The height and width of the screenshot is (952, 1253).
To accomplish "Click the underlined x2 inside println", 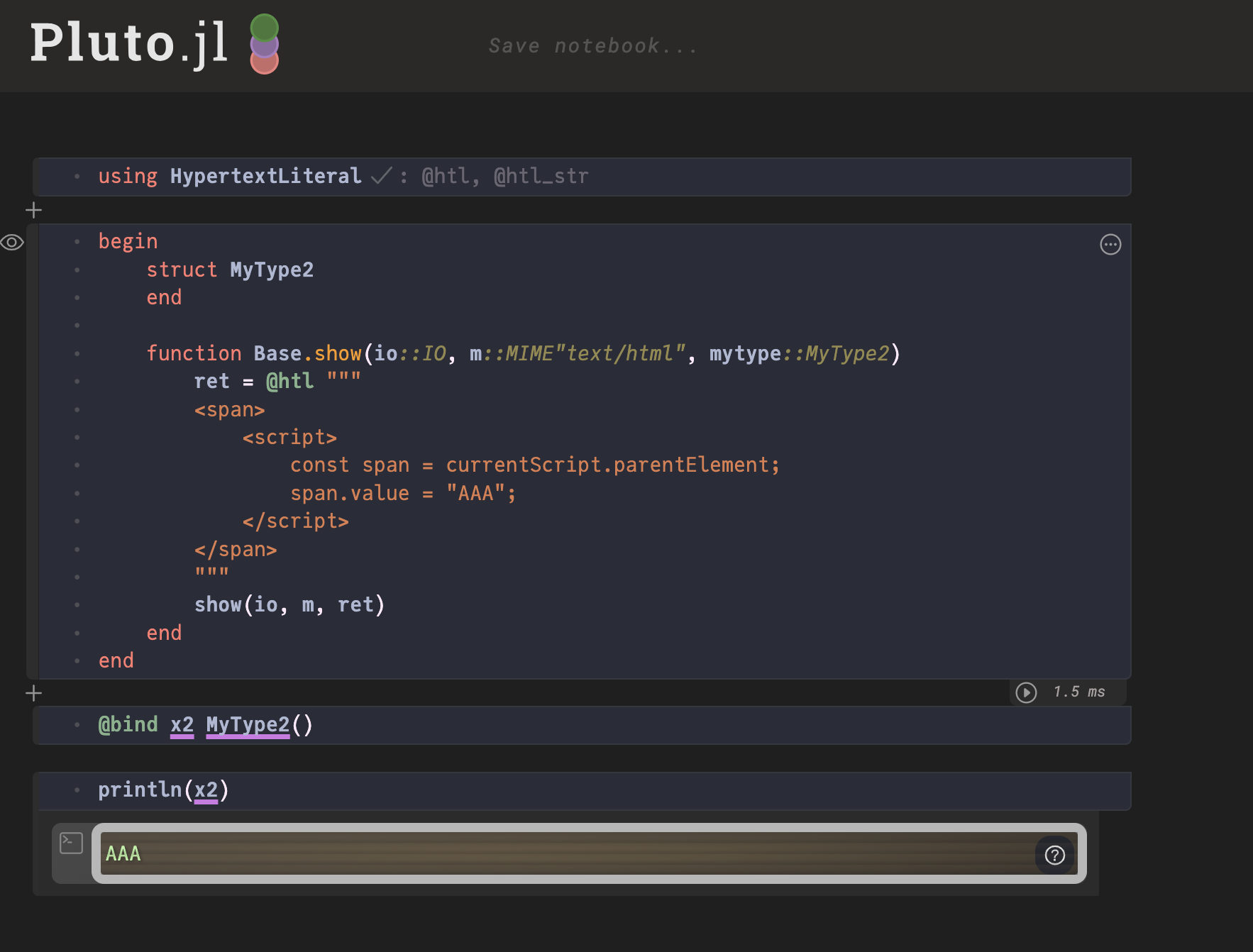I will (x=206, y=790).
